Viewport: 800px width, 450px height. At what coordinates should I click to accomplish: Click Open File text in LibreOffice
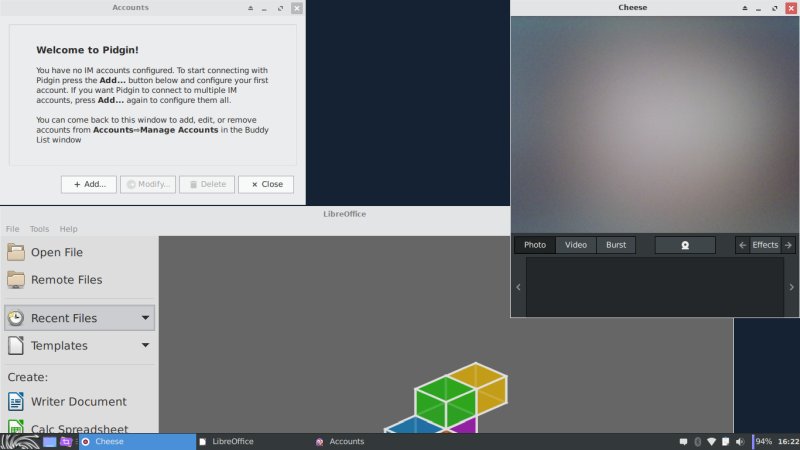tap(57, 253)
